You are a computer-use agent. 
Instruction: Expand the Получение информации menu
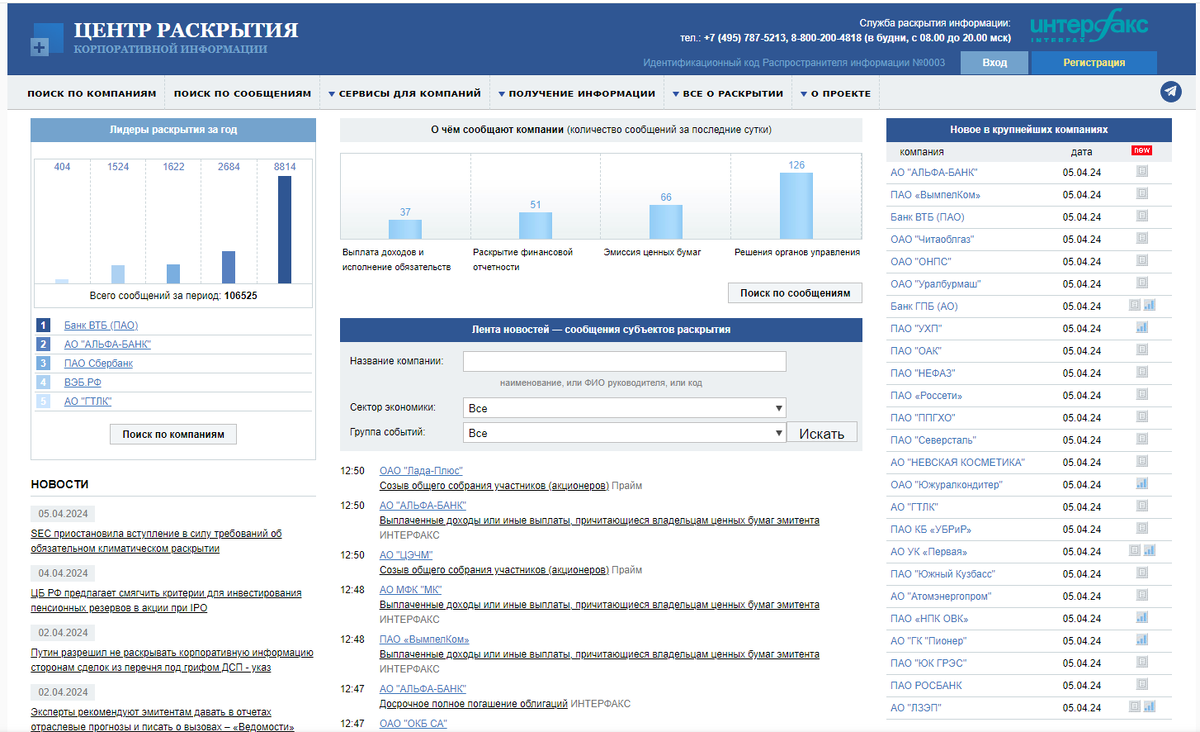tap(577, 93)
